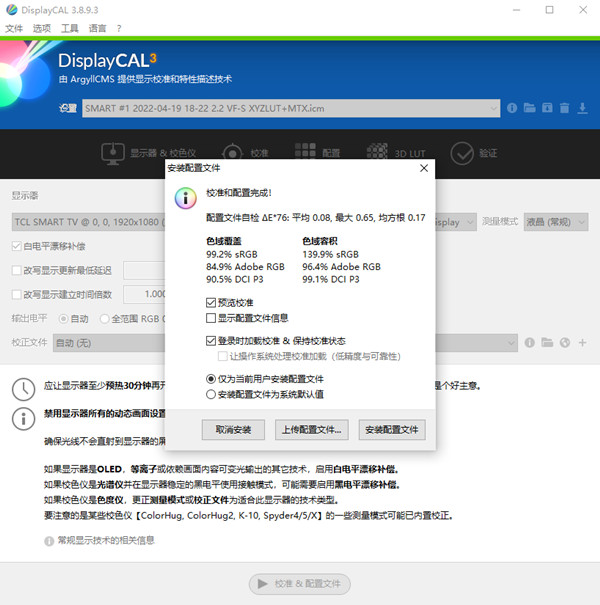Close the 安装配置文件 dialog with X

424,168
